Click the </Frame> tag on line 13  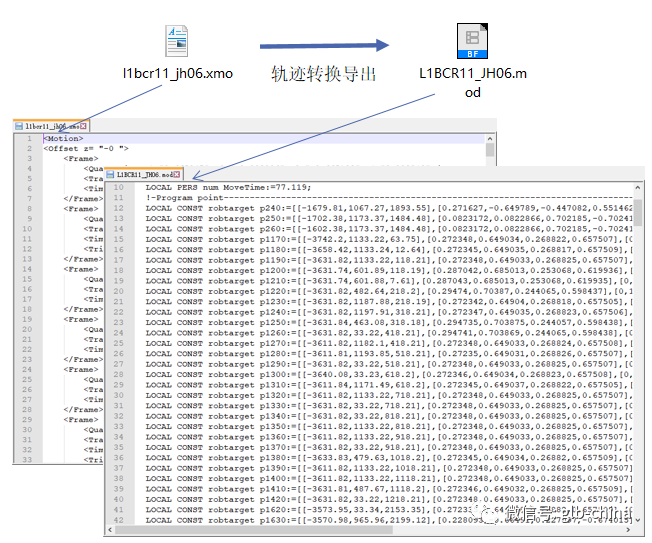click(x=83, y=259)
